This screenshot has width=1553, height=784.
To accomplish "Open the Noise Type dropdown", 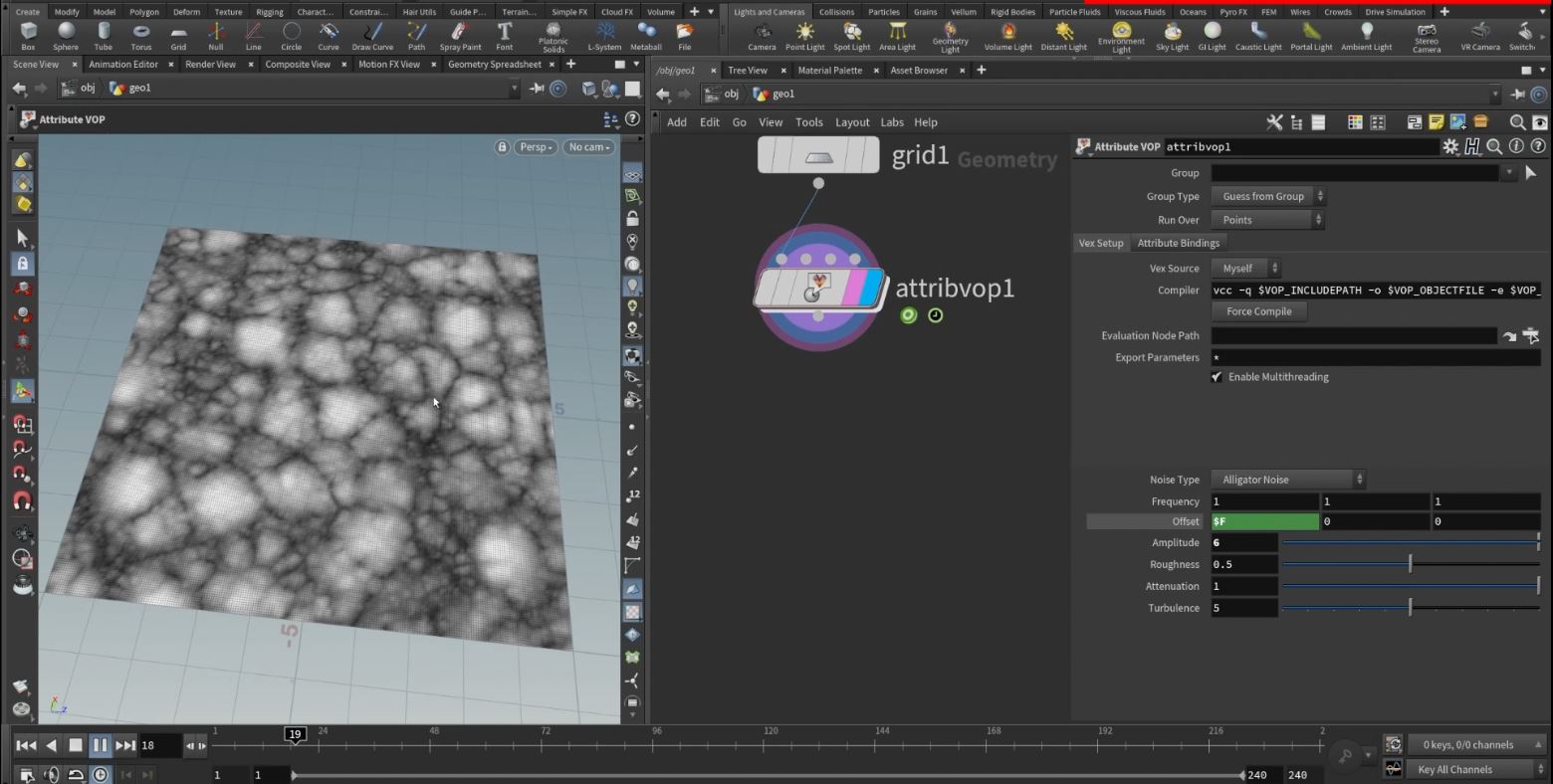I will (1287, 480).
